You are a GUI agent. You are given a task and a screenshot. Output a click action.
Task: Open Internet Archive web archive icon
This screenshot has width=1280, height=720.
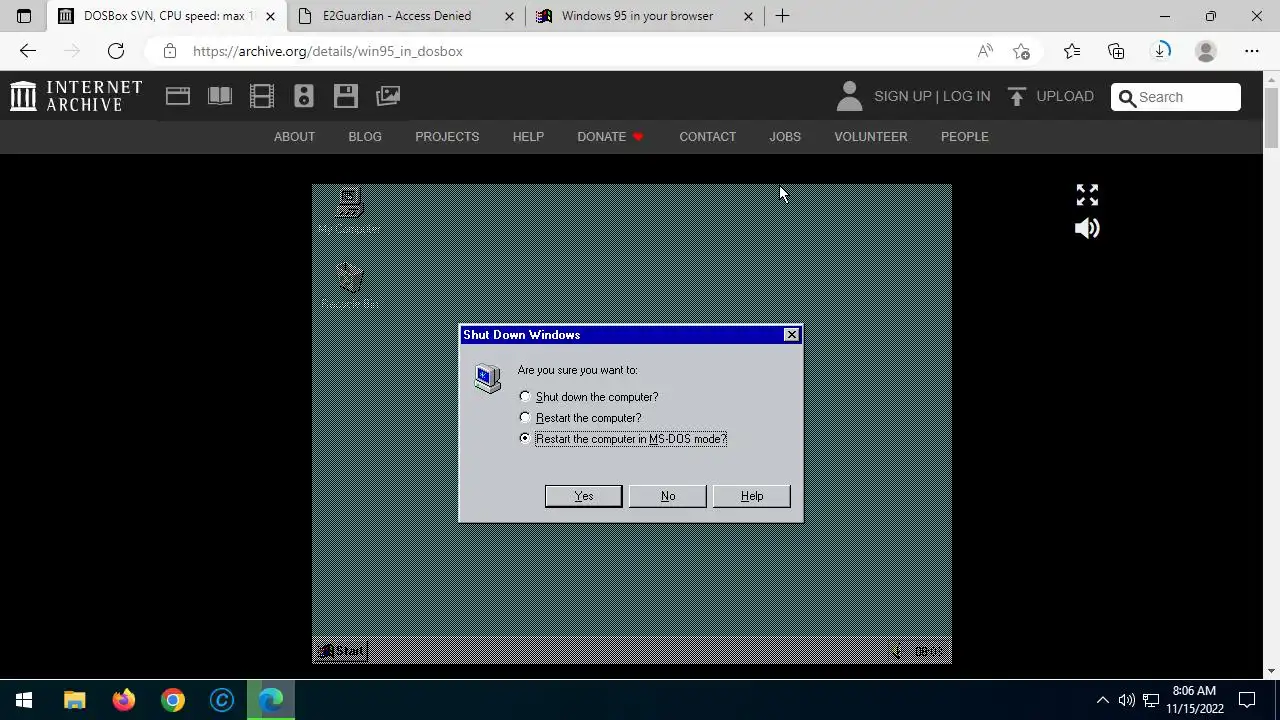(178, 96)
